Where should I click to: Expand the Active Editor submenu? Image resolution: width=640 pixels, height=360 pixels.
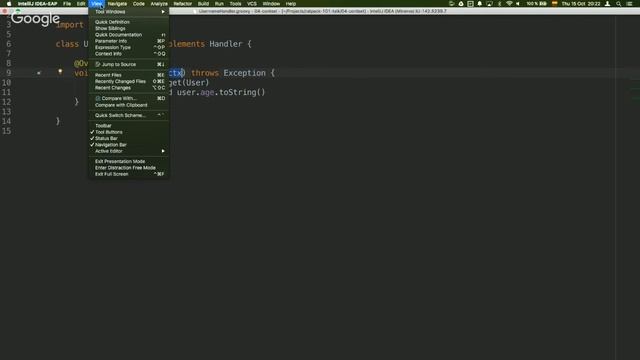[x=129, y=151]
